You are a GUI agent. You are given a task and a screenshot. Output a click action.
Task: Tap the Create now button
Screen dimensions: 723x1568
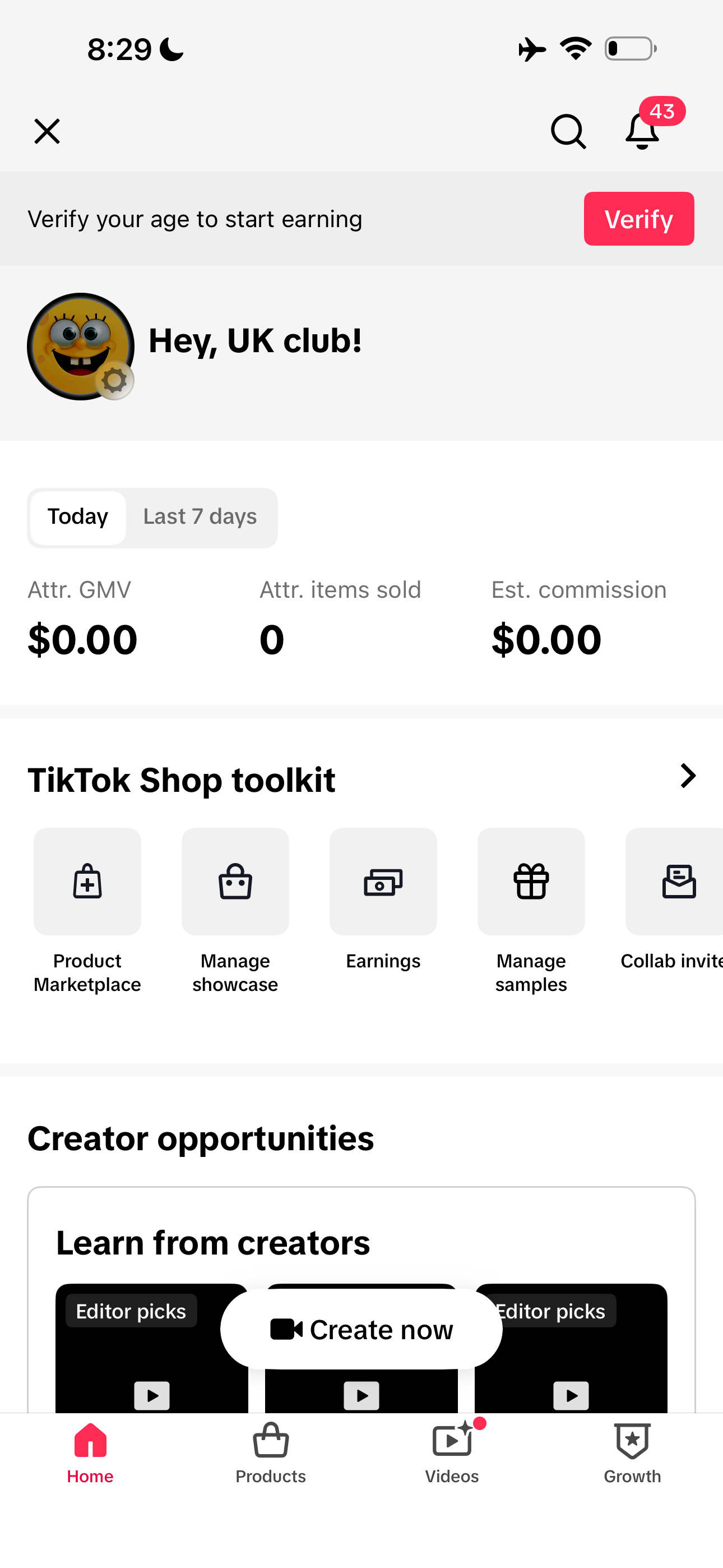361,1330
